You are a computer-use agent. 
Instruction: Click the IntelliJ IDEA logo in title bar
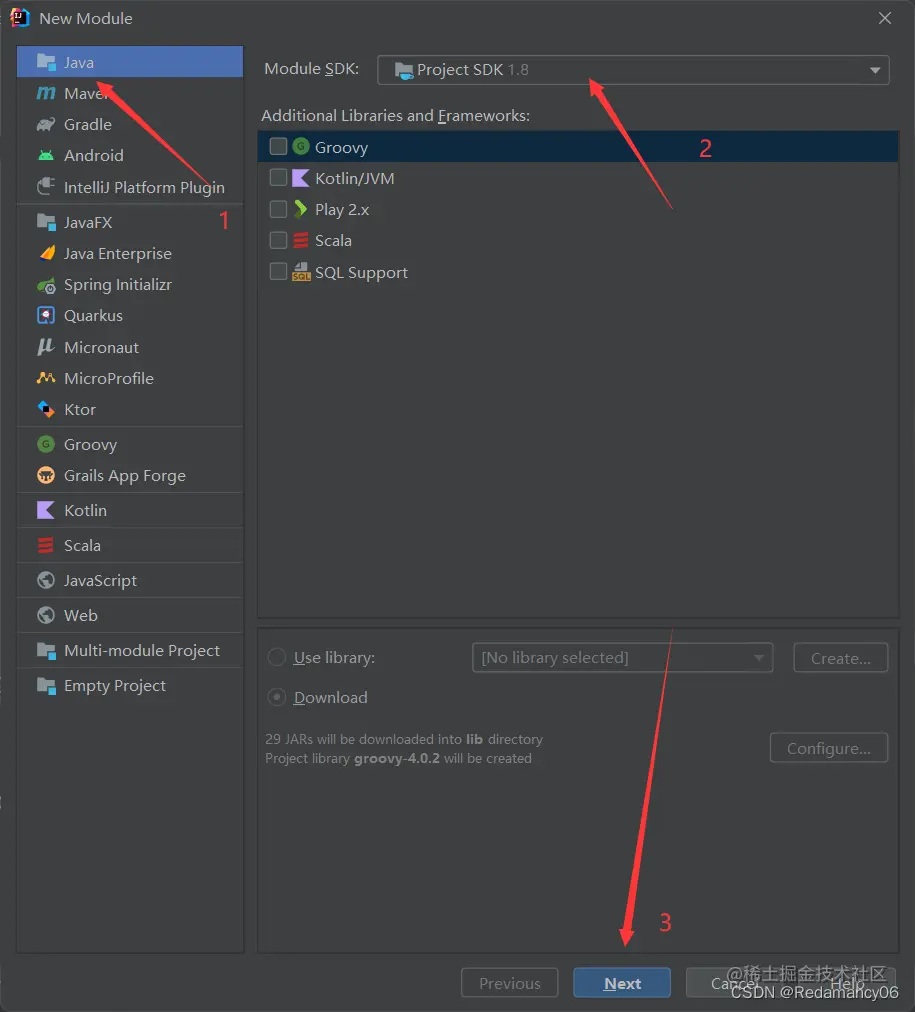click(20, 17)
